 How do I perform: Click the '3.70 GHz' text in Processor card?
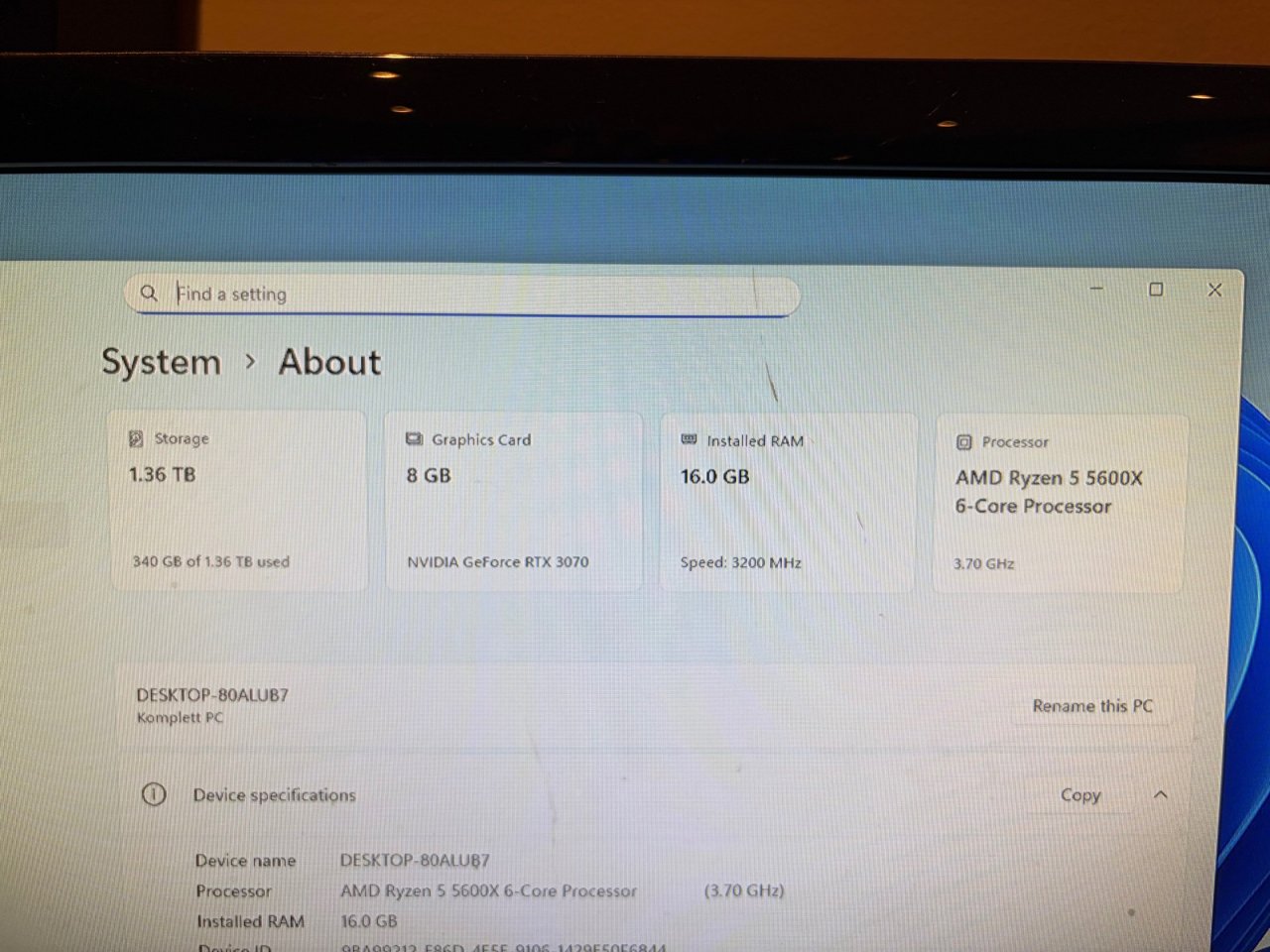(984, 564)
